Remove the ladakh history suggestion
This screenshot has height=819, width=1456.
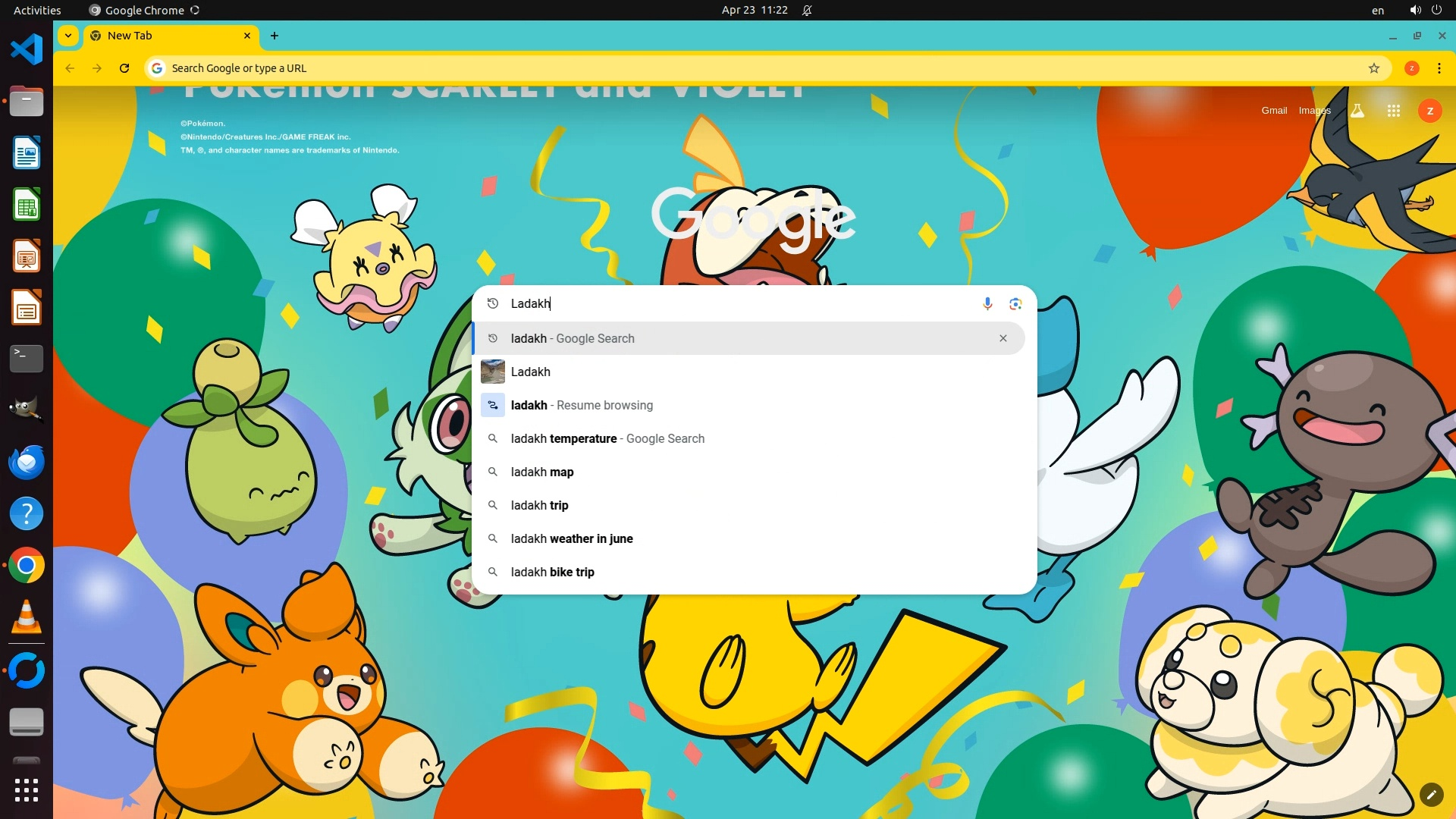point(1003,338)
